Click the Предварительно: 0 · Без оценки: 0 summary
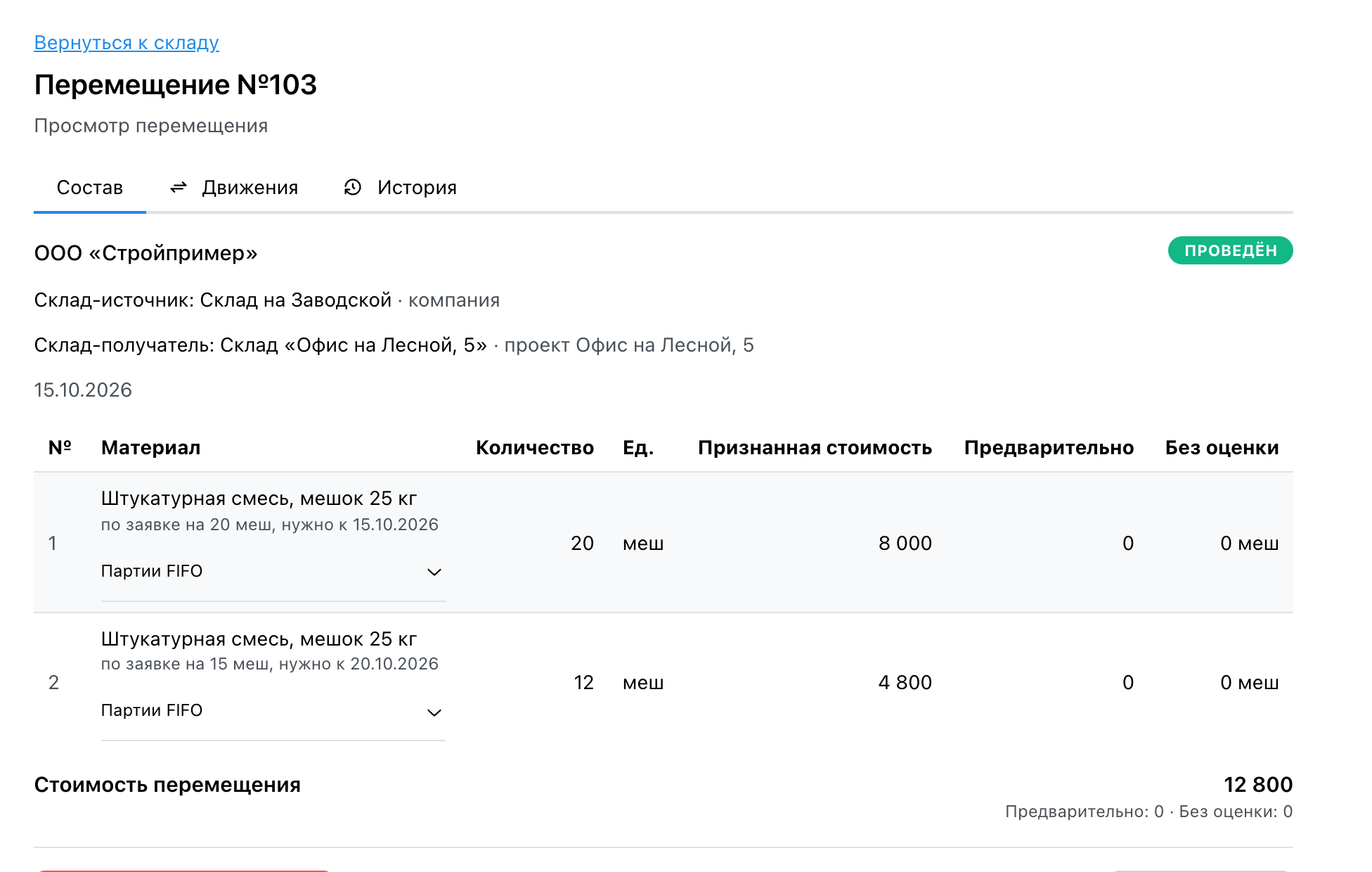 point(1148,812)
